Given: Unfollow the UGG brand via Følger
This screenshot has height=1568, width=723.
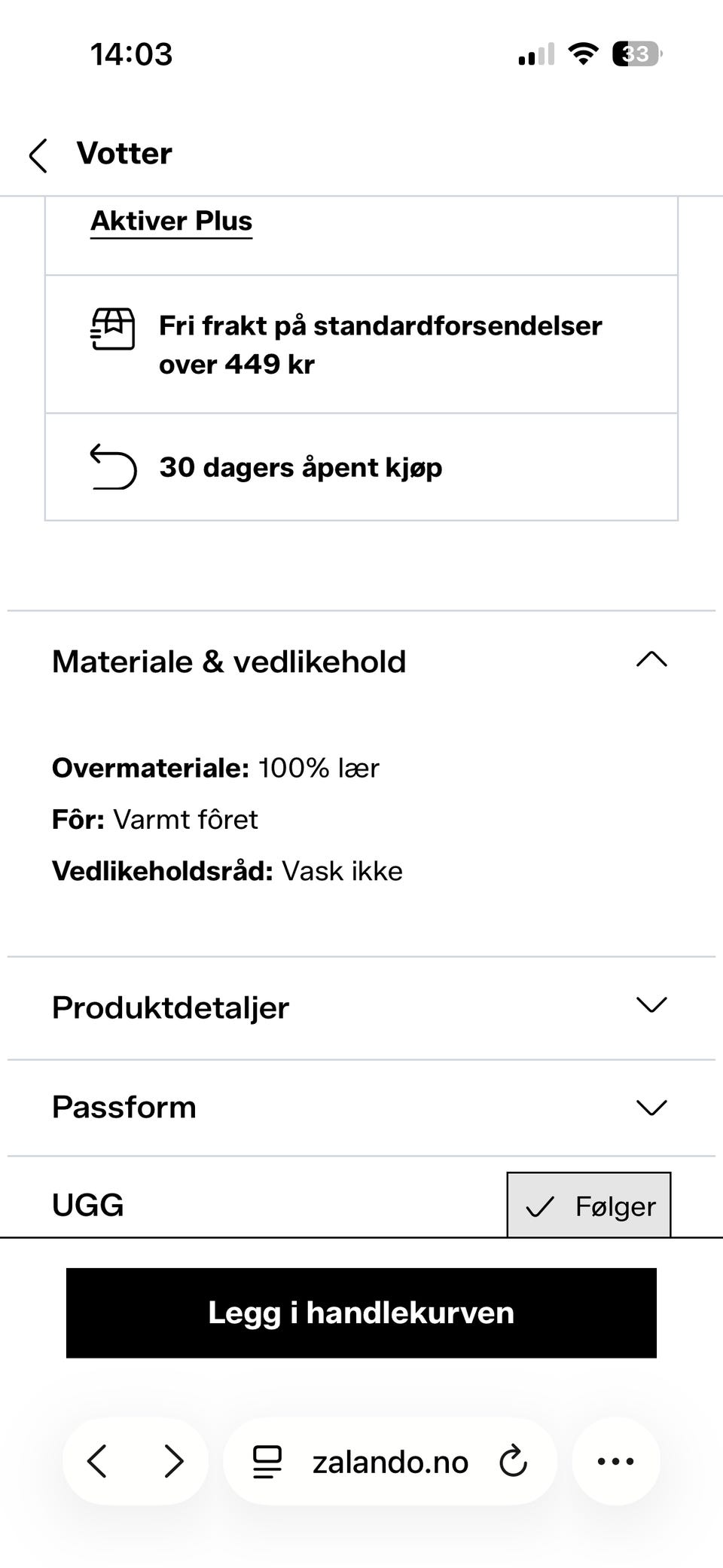Looking at the screenshot, I should pos(588,1206).
